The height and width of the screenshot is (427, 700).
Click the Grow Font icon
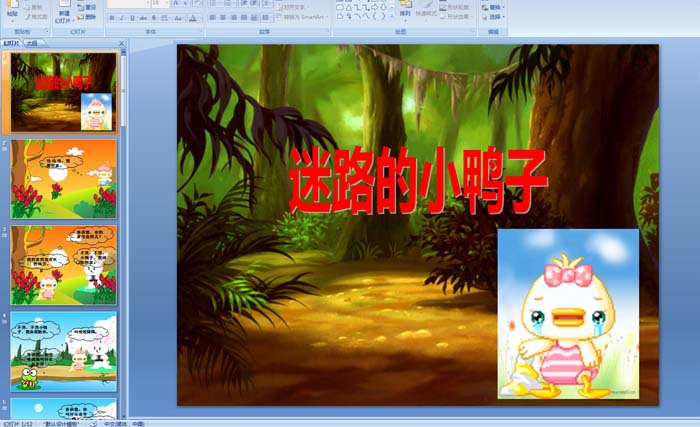coord(176,3)
